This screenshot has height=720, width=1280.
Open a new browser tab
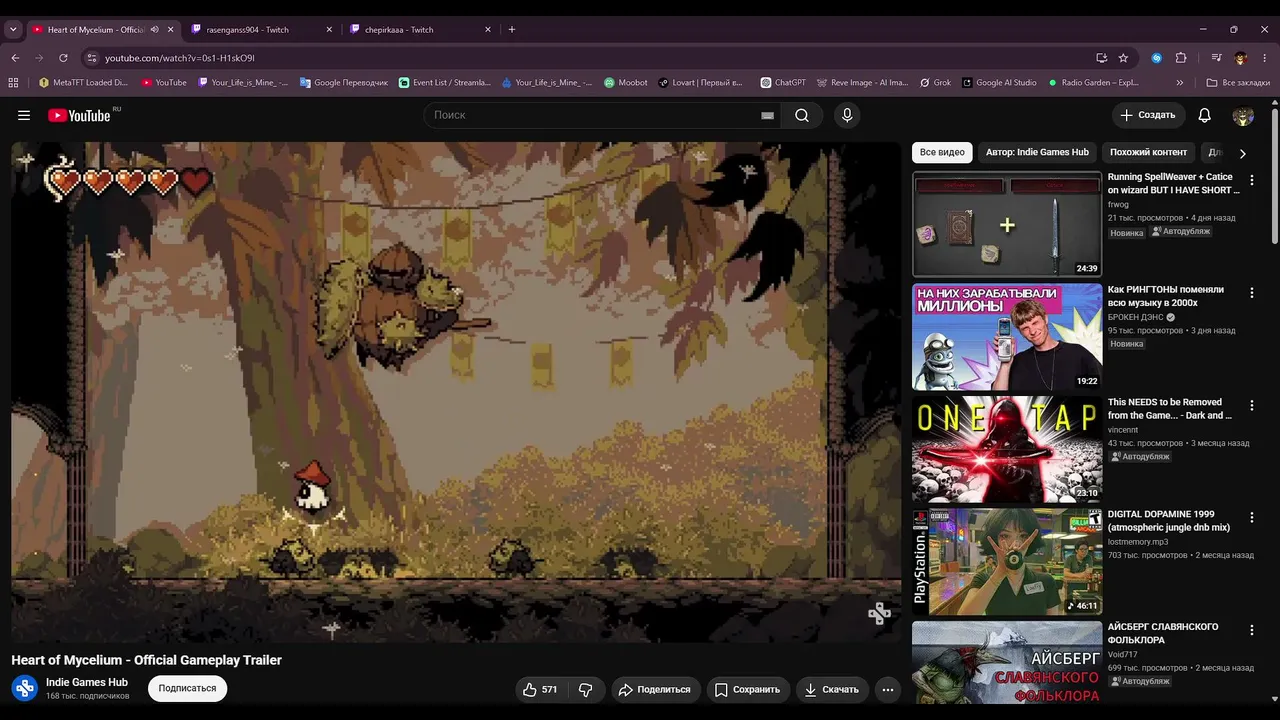tap(512, 30)
